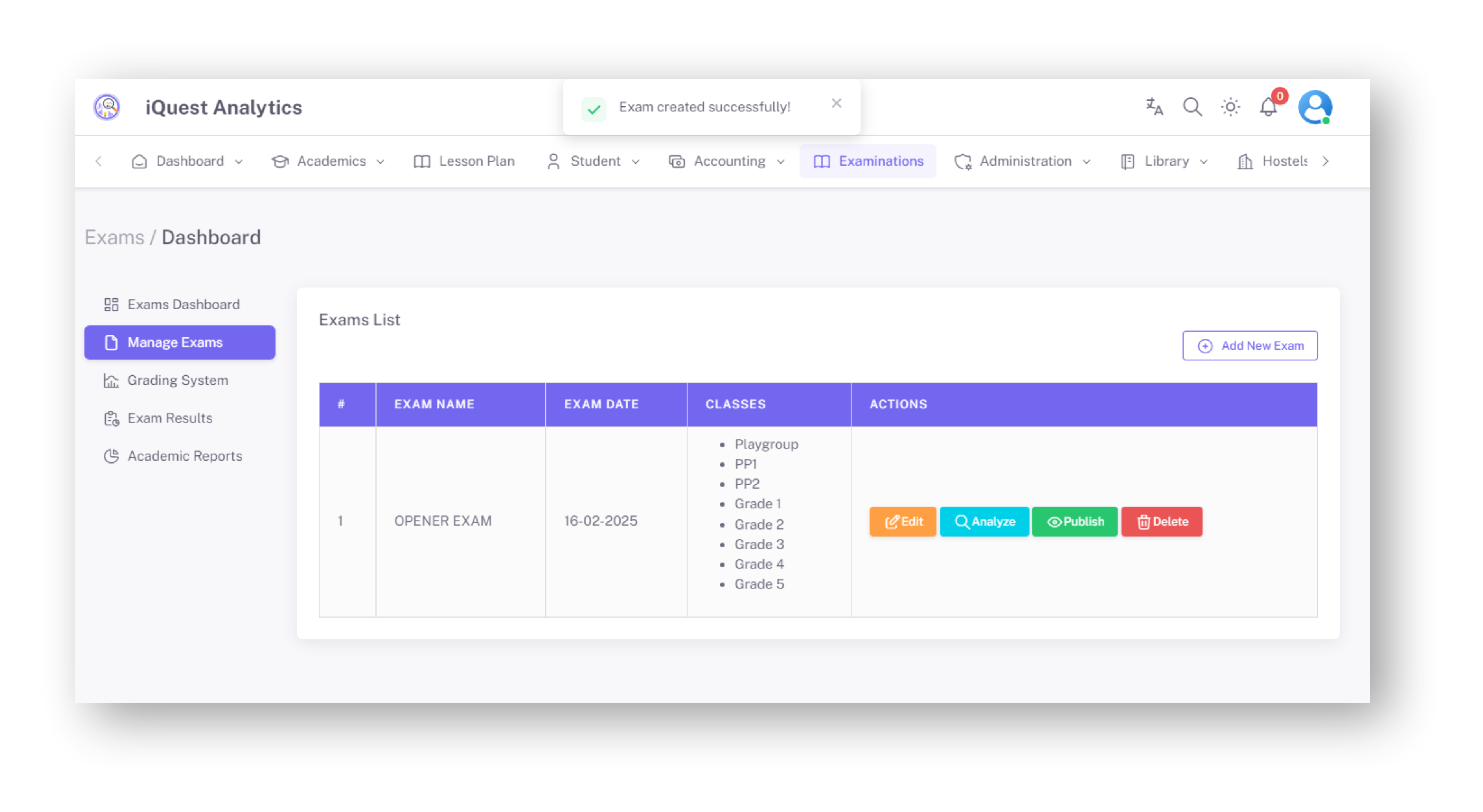Dismiss the Exam created successfully toast
1483x812 pixels.
[x=836, y=103]
